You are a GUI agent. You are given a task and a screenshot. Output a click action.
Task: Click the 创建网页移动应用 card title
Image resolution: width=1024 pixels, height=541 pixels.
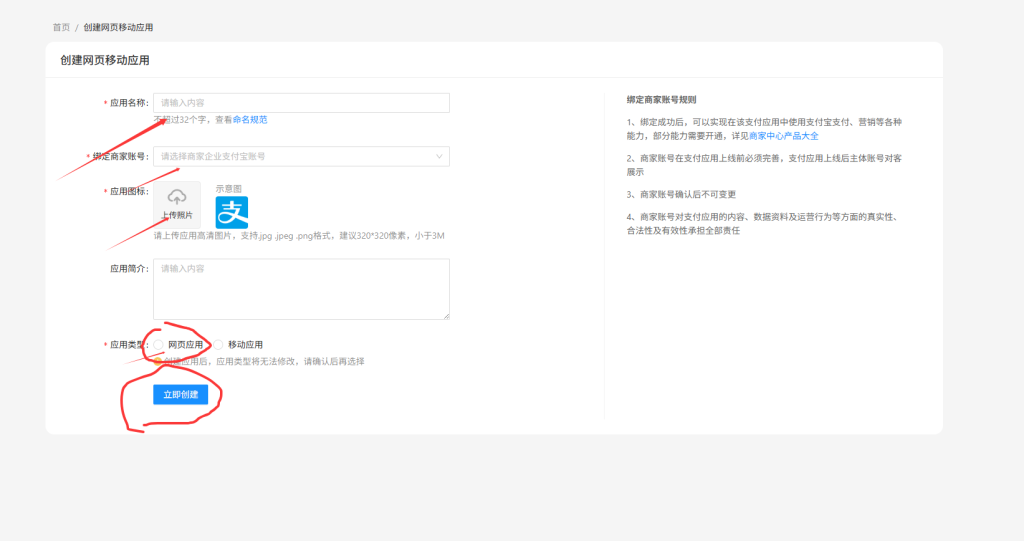point(105,60)
